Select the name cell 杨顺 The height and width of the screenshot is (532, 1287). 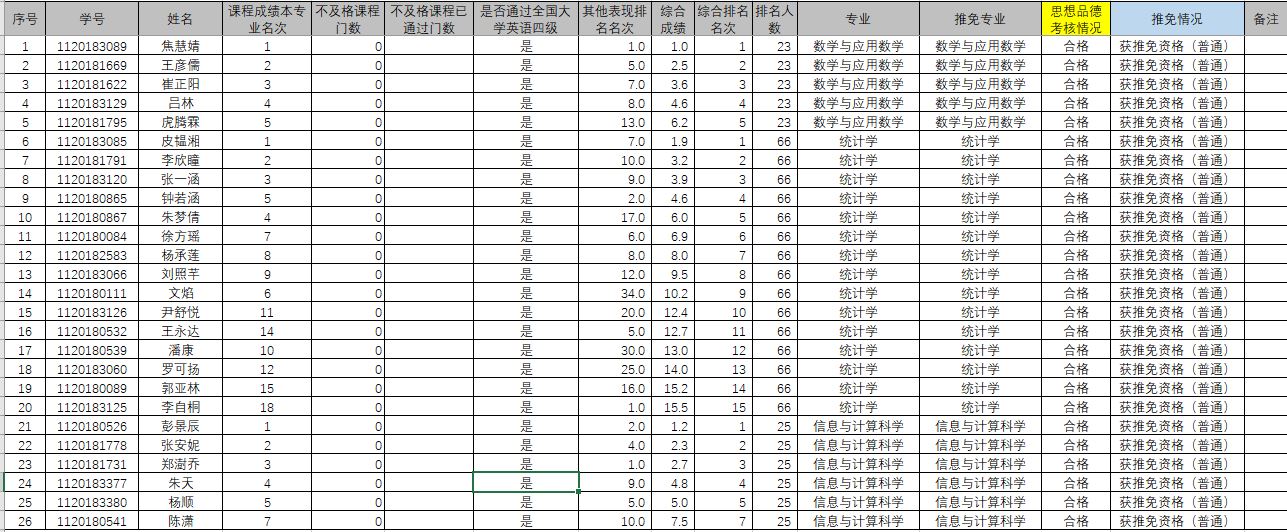pyautogui.click(x=180, y=502)
